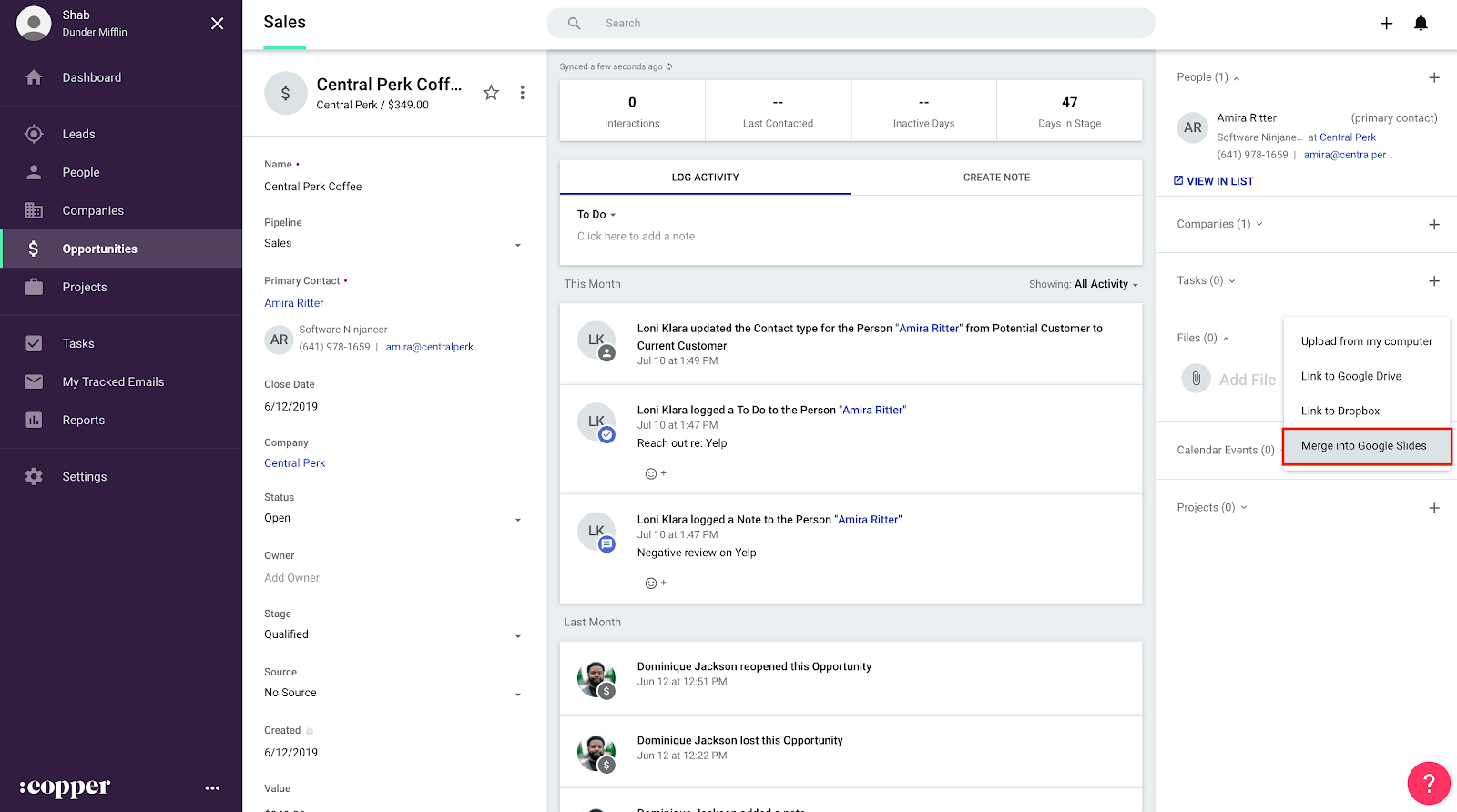Click the three dots next to Copper logo
The width and height of the screenshot is (1457, 812).
point(212,788)
